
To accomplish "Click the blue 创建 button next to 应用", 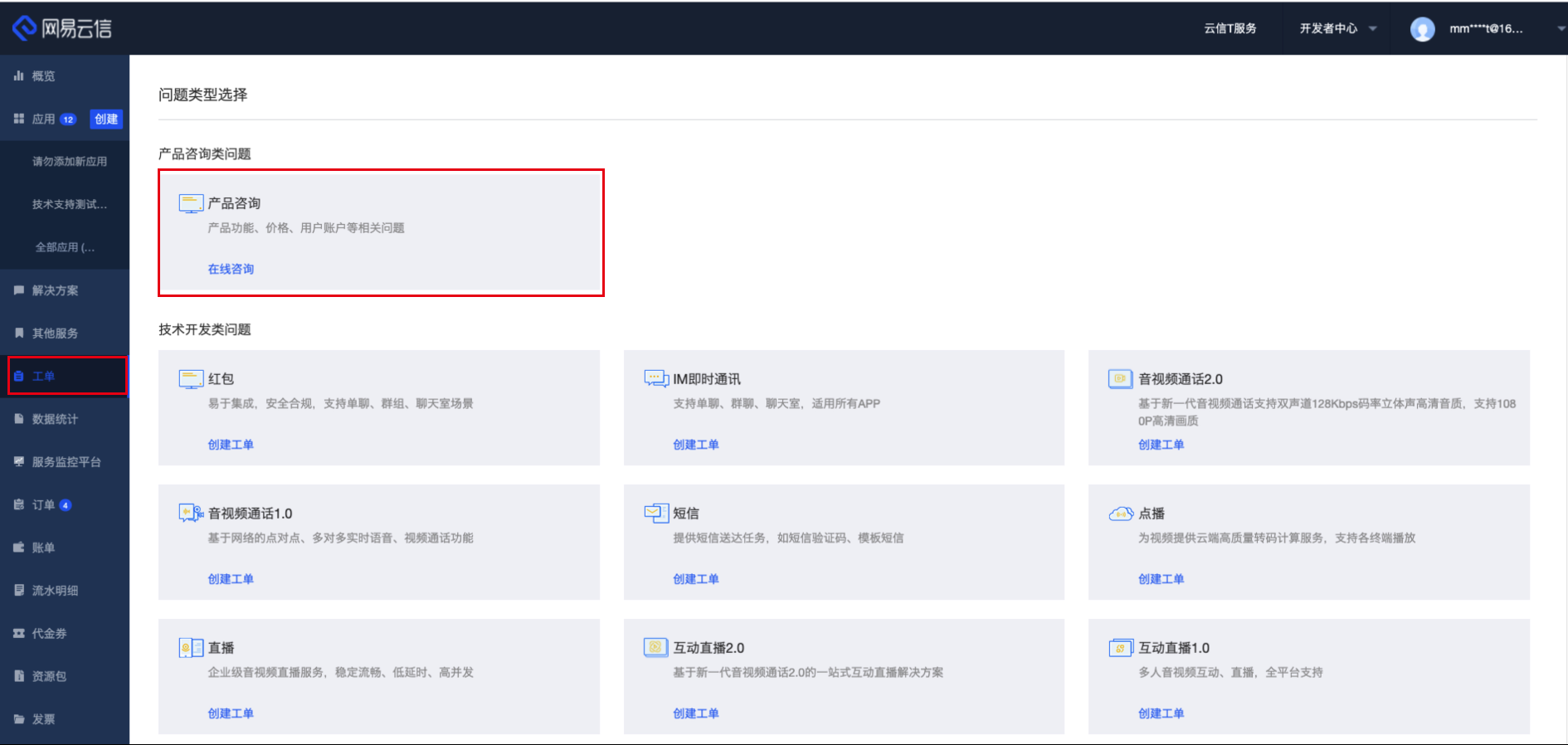I will (106, 119).
